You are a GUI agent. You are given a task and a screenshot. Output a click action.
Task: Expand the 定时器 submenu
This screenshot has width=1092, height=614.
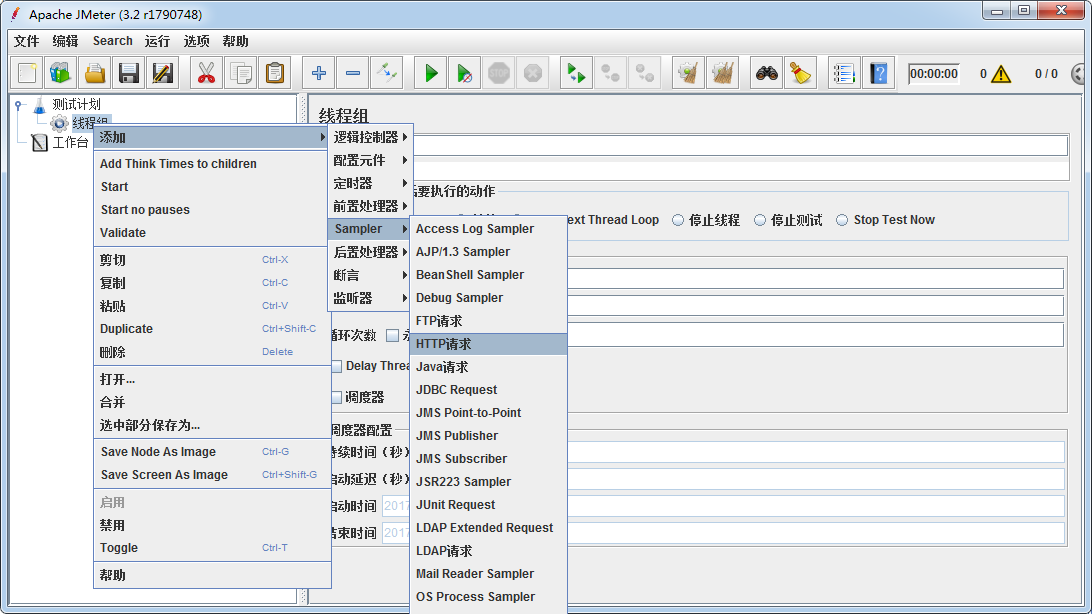tap(369, 183)
